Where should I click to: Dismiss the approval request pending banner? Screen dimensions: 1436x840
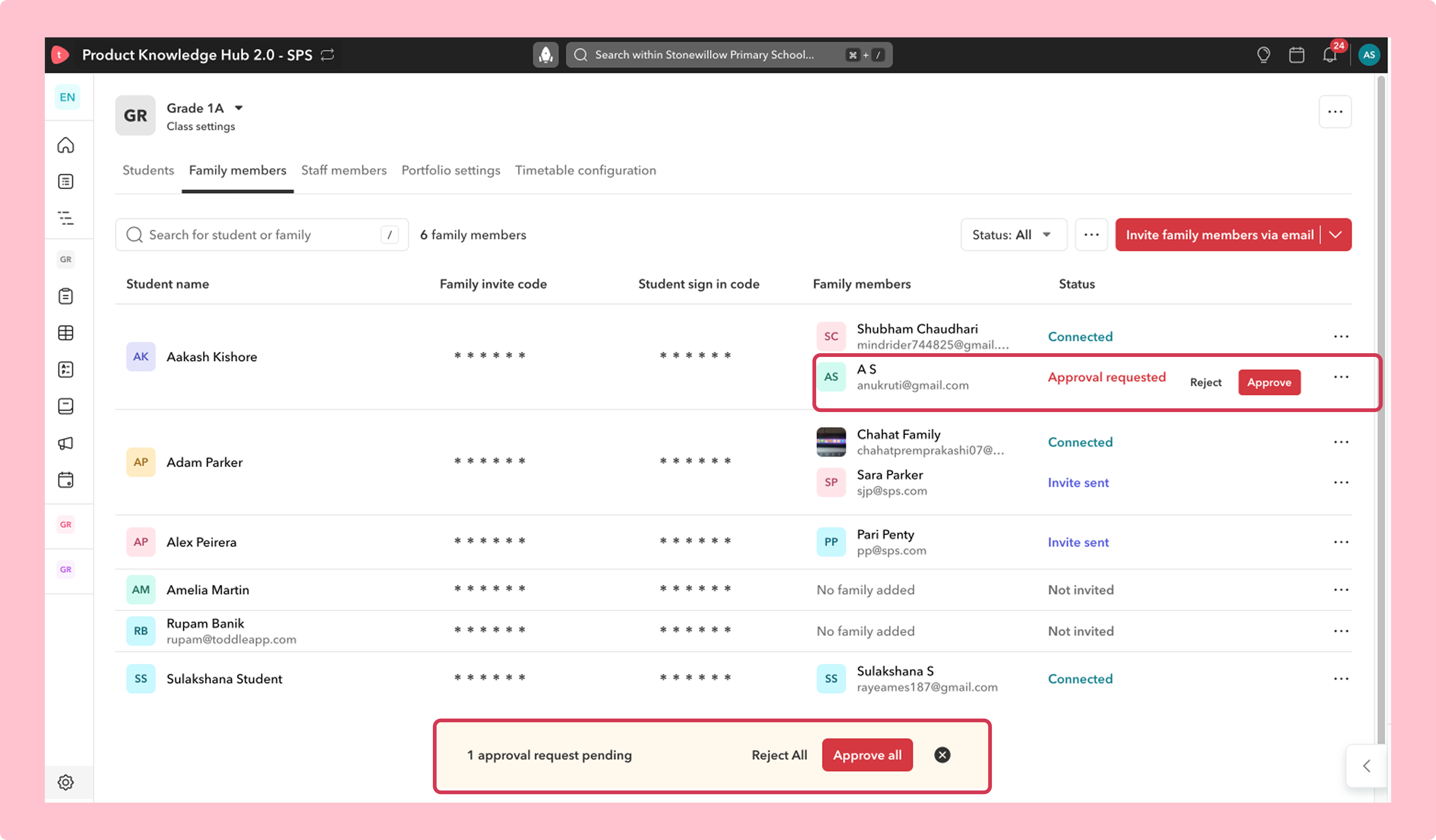(942, 755)
